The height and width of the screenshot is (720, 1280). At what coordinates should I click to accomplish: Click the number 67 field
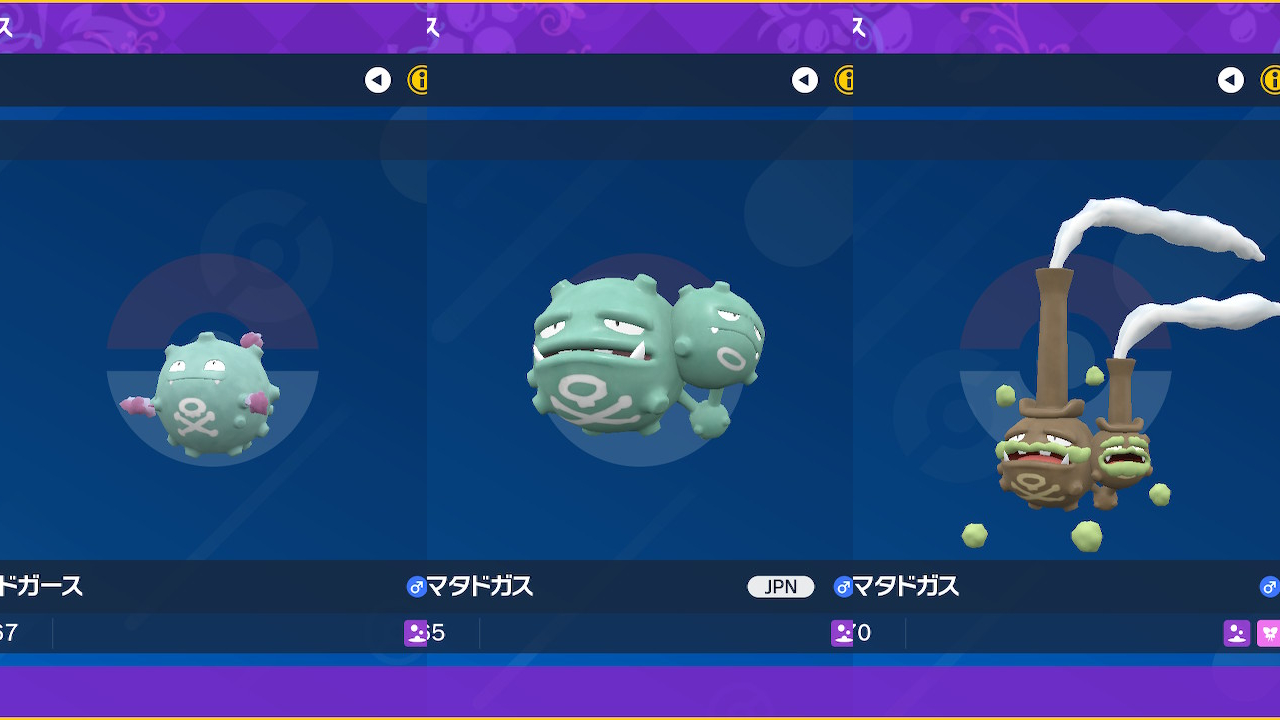pos(9,633)
